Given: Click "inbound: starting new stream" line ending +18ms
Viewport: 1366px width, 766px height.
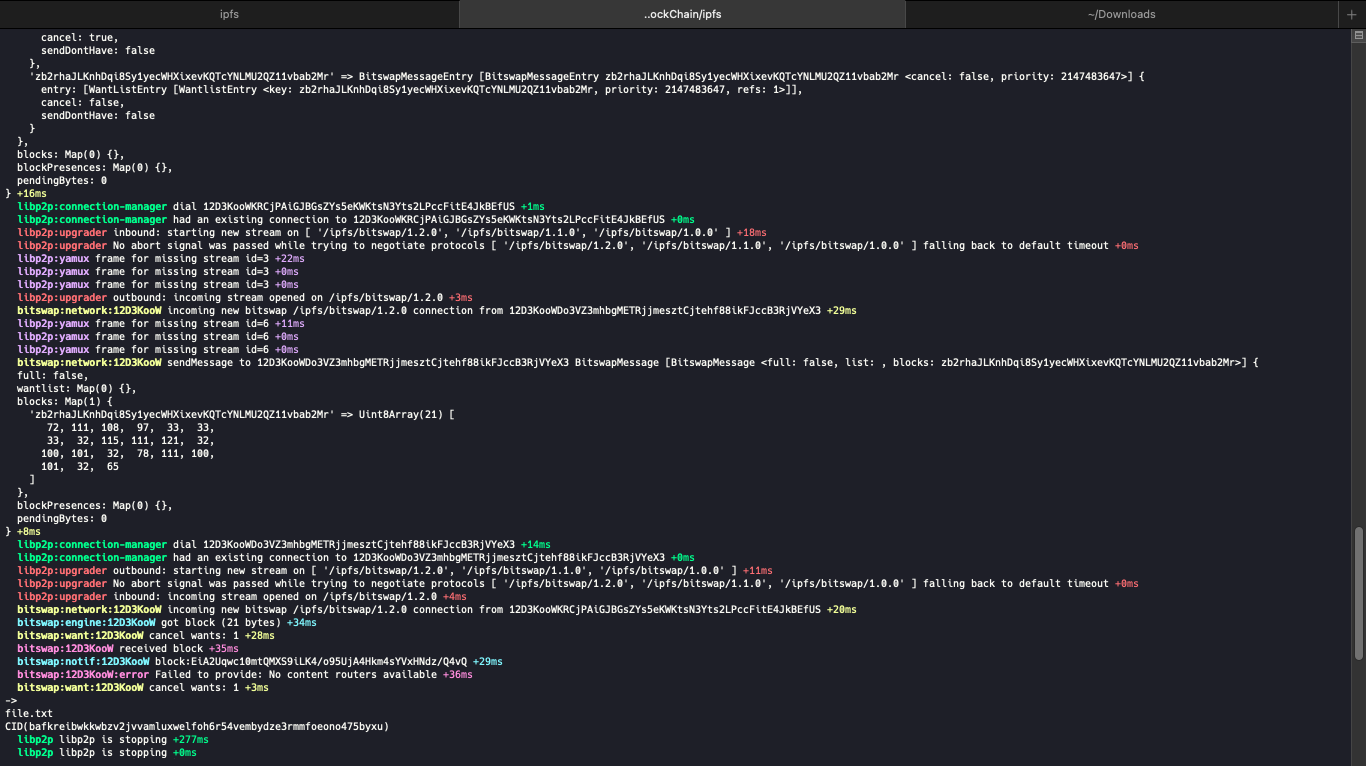Looking at the screenshot, I should point(391,232).
